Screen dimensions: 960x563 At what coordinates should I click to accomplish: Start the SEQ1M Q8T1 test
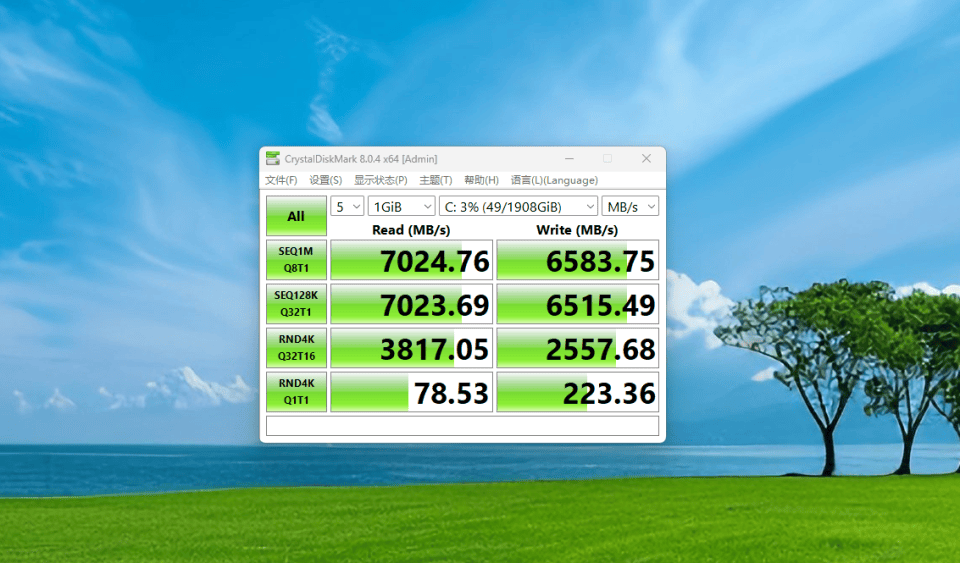296,260
